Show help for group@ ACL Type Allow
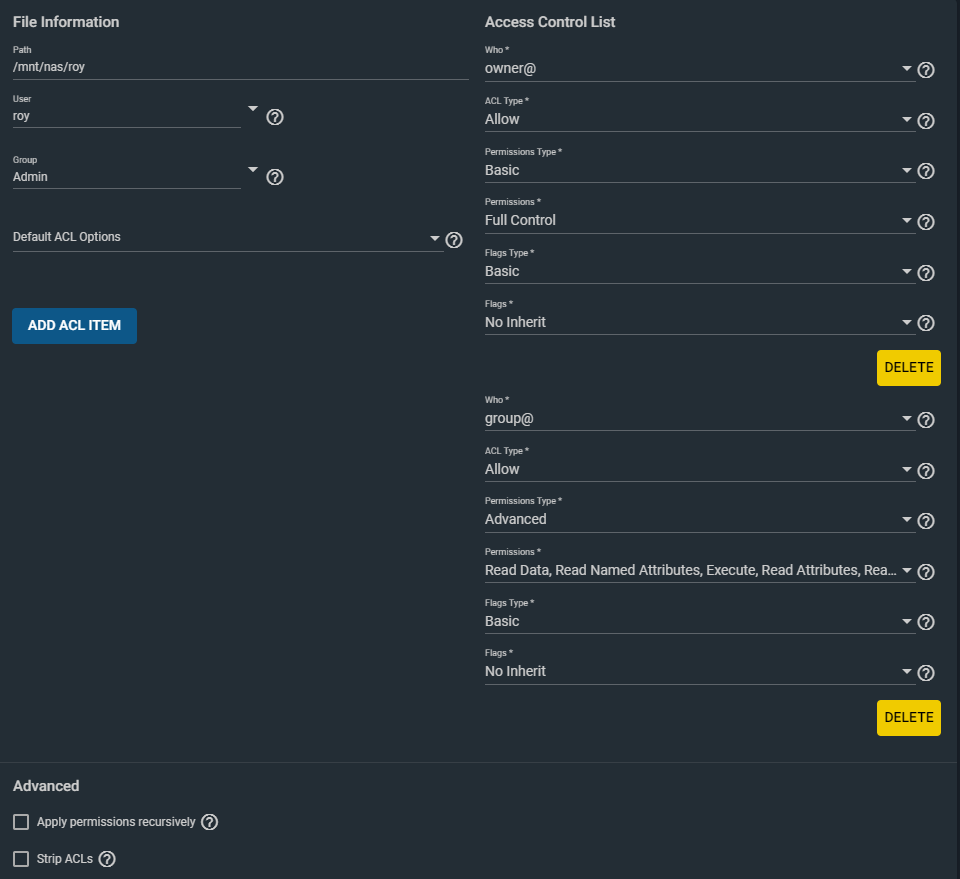 pos(926,470)
